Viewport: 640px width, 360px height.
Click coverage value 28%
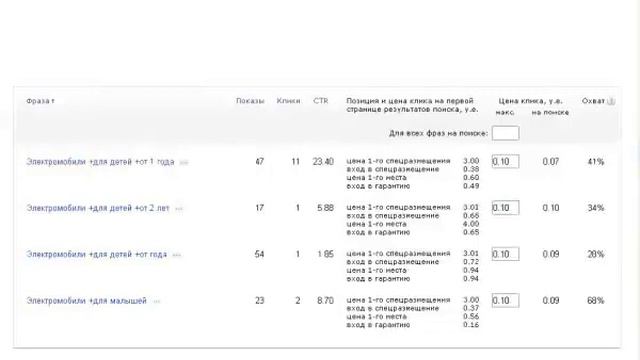(x=596, y=254)
